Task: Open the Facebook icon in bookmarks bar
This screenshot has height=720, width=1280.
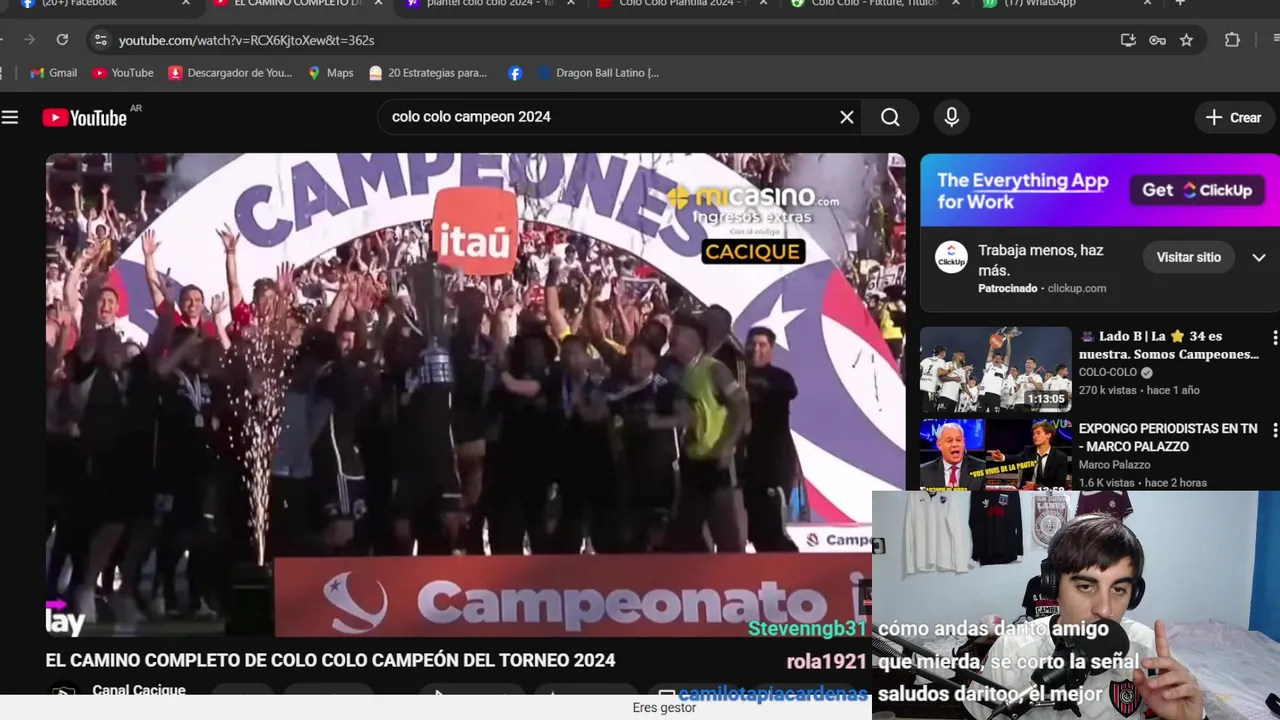Action: [x=515, y=73]
